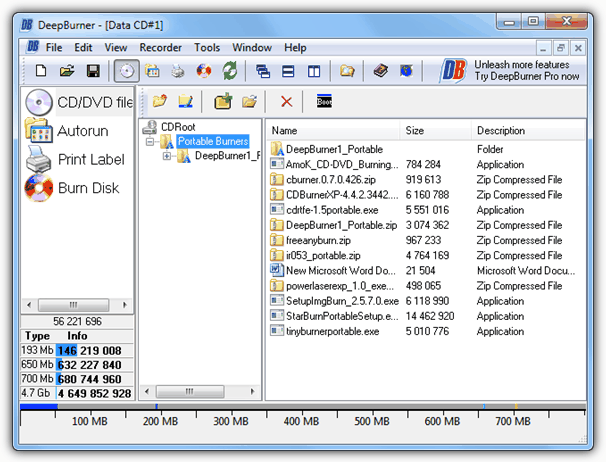The height and width of the screenshot is (462, 606).
Task: Collapse the Portable Burners tree folder
Action: point(150,142)
